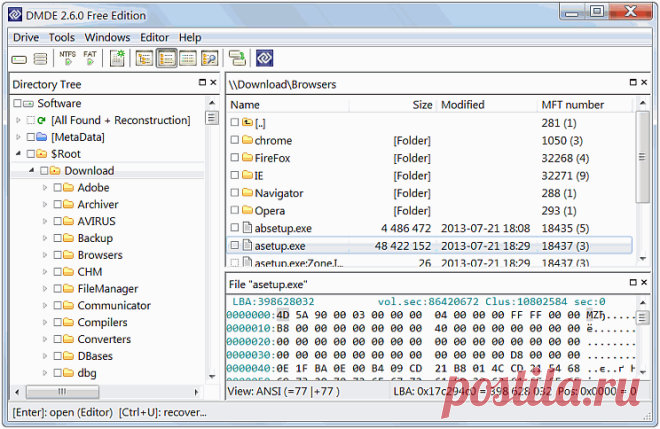Click the Software drive icon in tree
This screenshot has width=660, height=429.
click(29, 104)
